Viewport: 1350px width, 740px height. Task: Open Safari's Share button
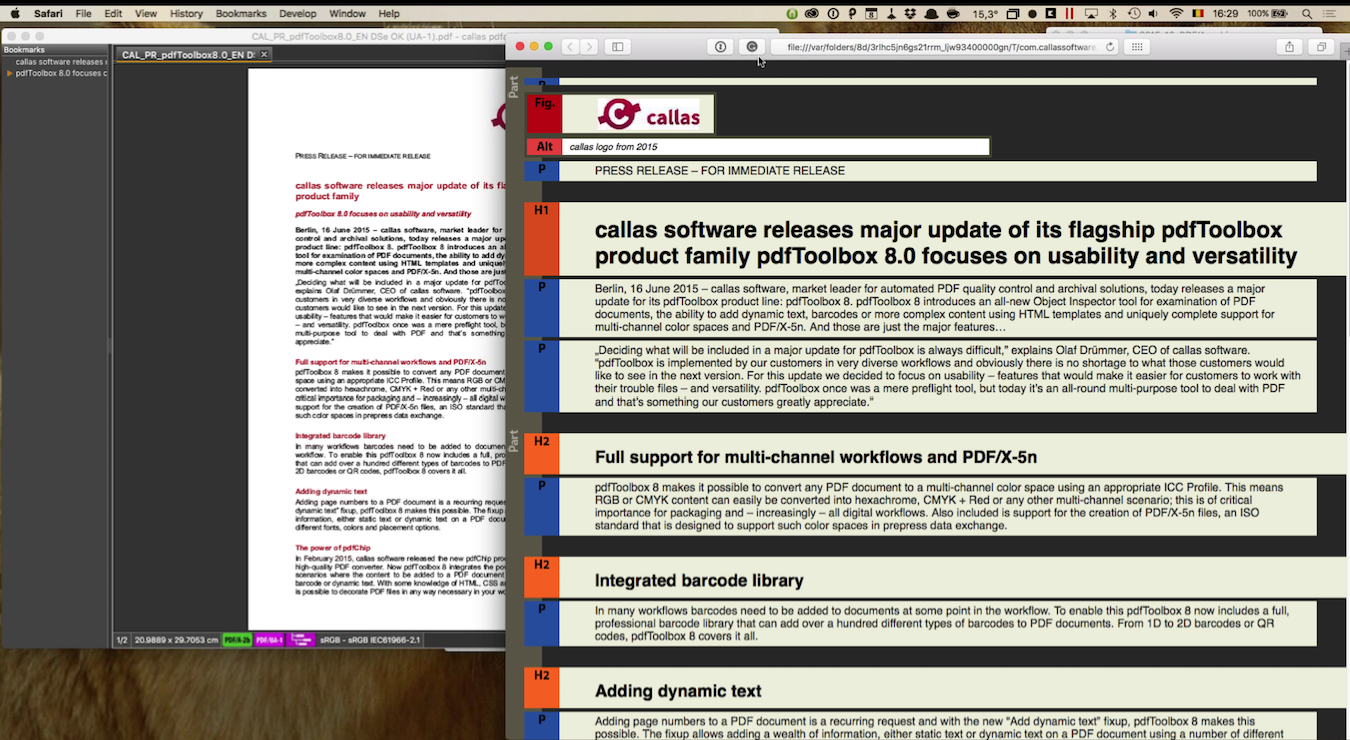pos(1290,47)
